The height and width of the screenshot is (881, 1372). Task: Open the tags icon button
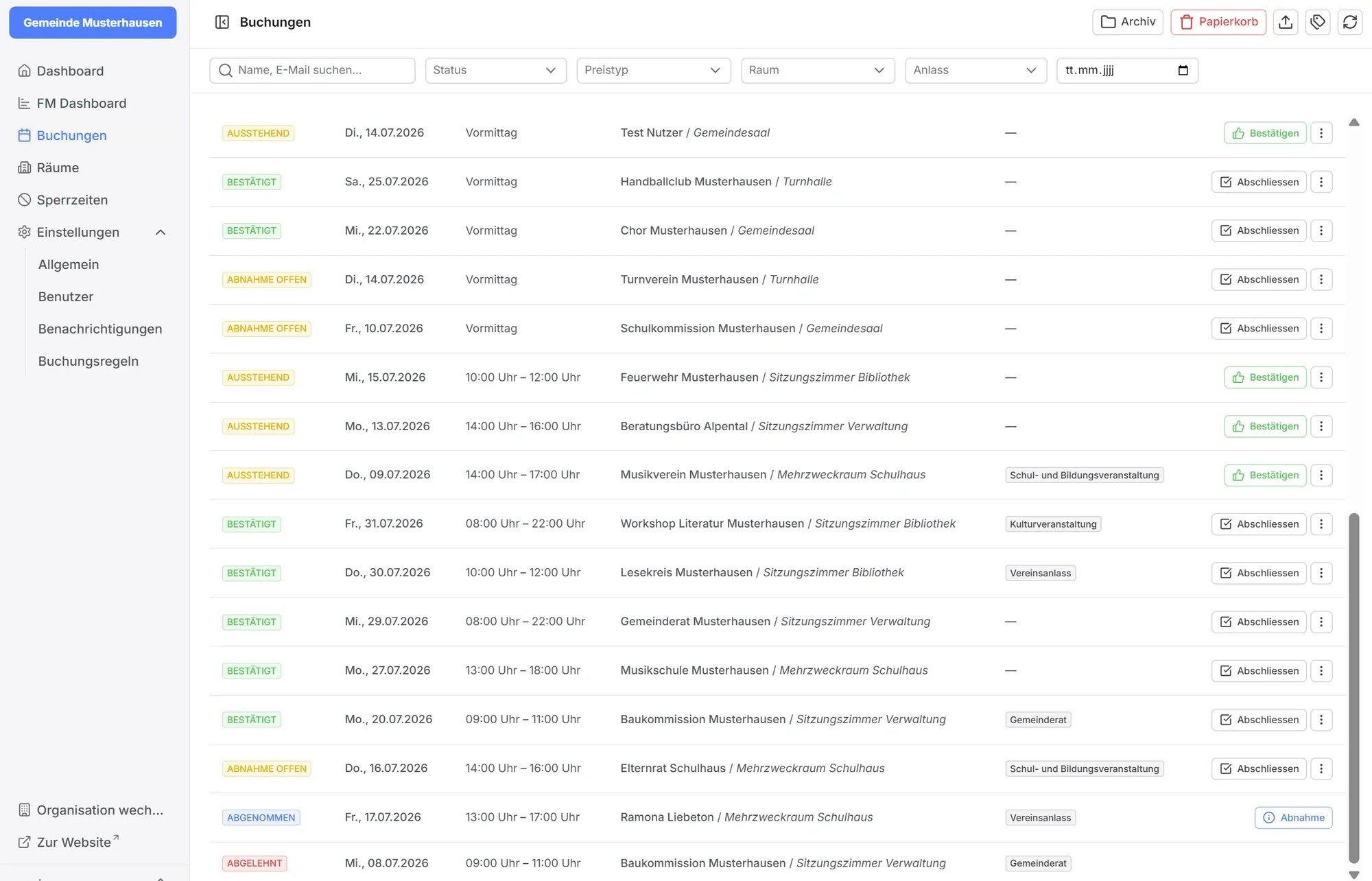point(1318,22)
